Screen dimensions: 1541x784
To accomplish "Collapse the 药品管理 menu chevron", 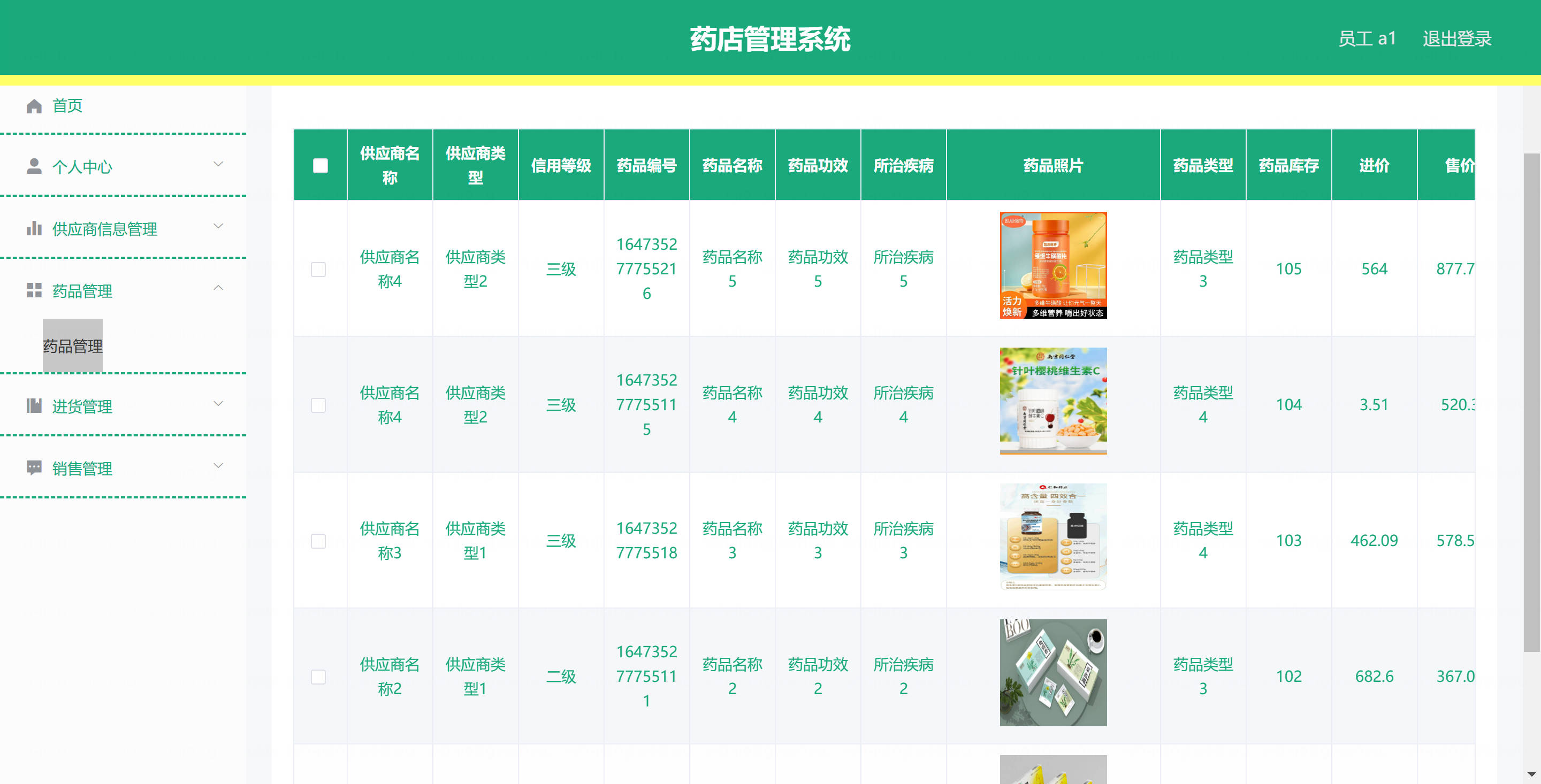I will point(218,288).
